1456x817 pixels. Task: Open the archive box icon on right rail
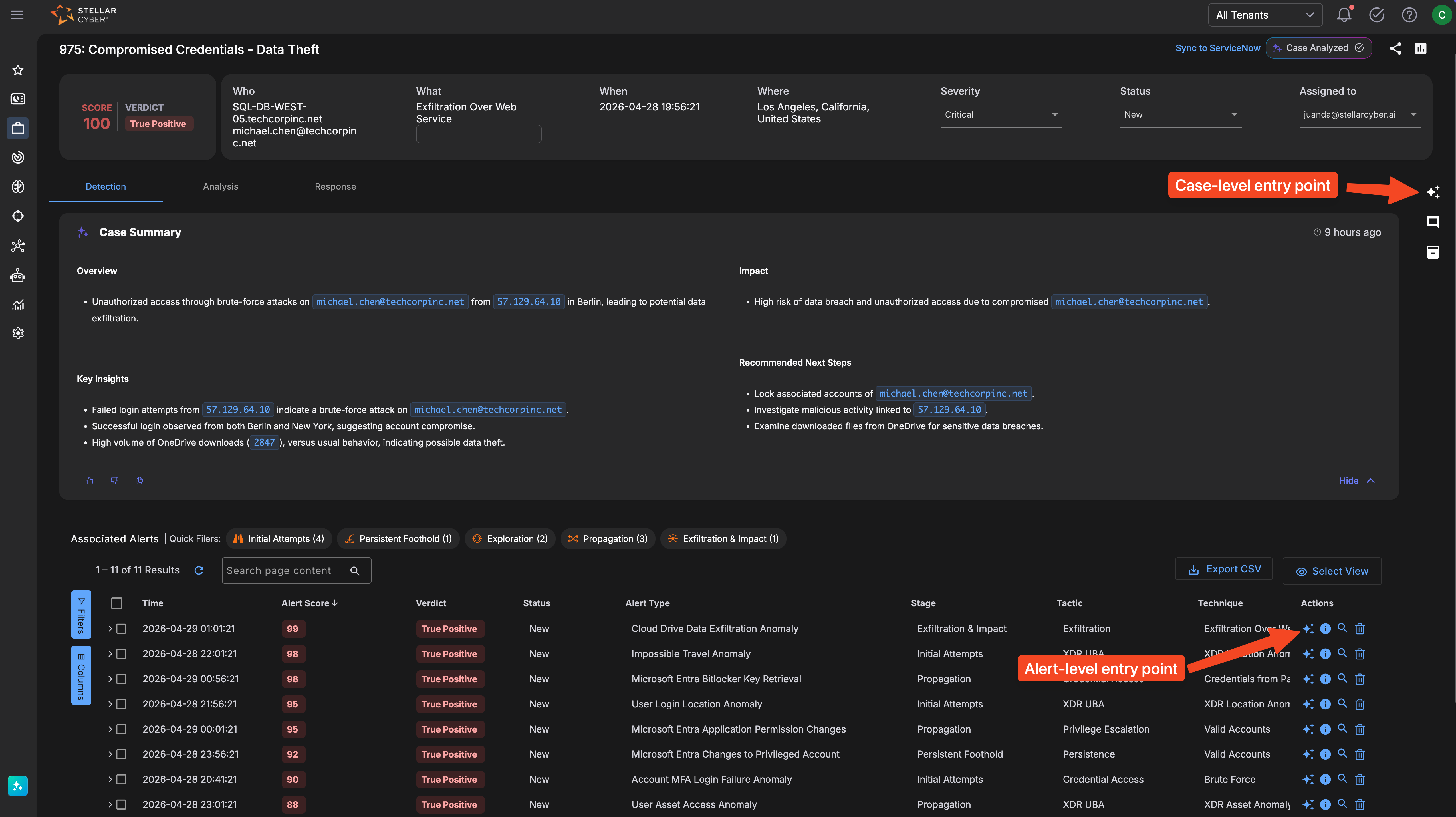point(1433,252)
